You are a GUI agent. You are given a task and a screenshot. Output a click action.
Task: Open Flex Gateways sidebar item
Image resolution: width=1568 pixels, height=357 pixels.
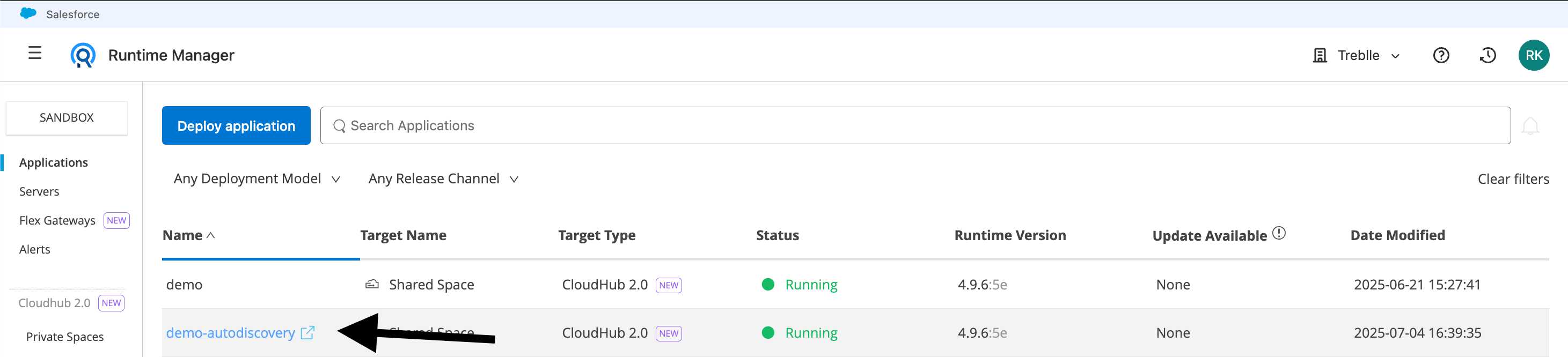click(x=57, y=220)
